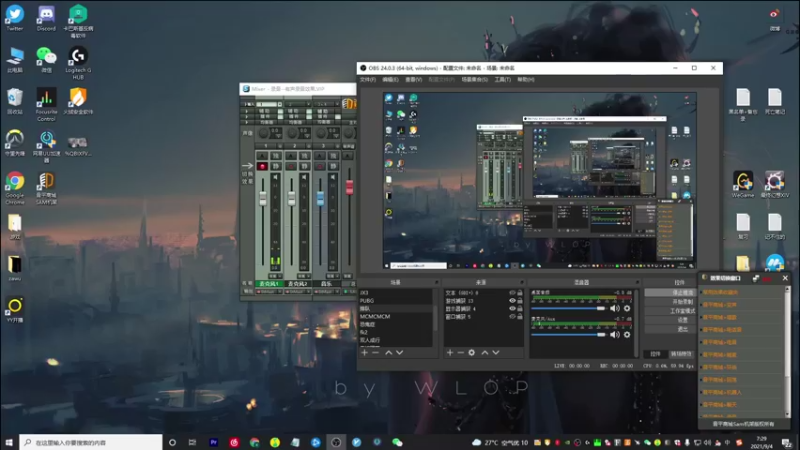This screenshot has width=800, height=450.
Task: Click the blue 音乐 channel fader in mixer
Action: click(x=320, y=198)
